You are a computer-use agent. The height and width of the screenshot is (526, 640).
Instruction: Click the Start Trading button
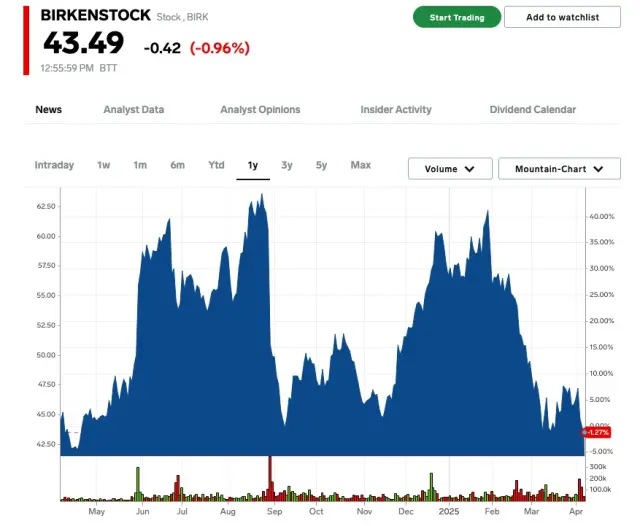click(x=457, y=17)
